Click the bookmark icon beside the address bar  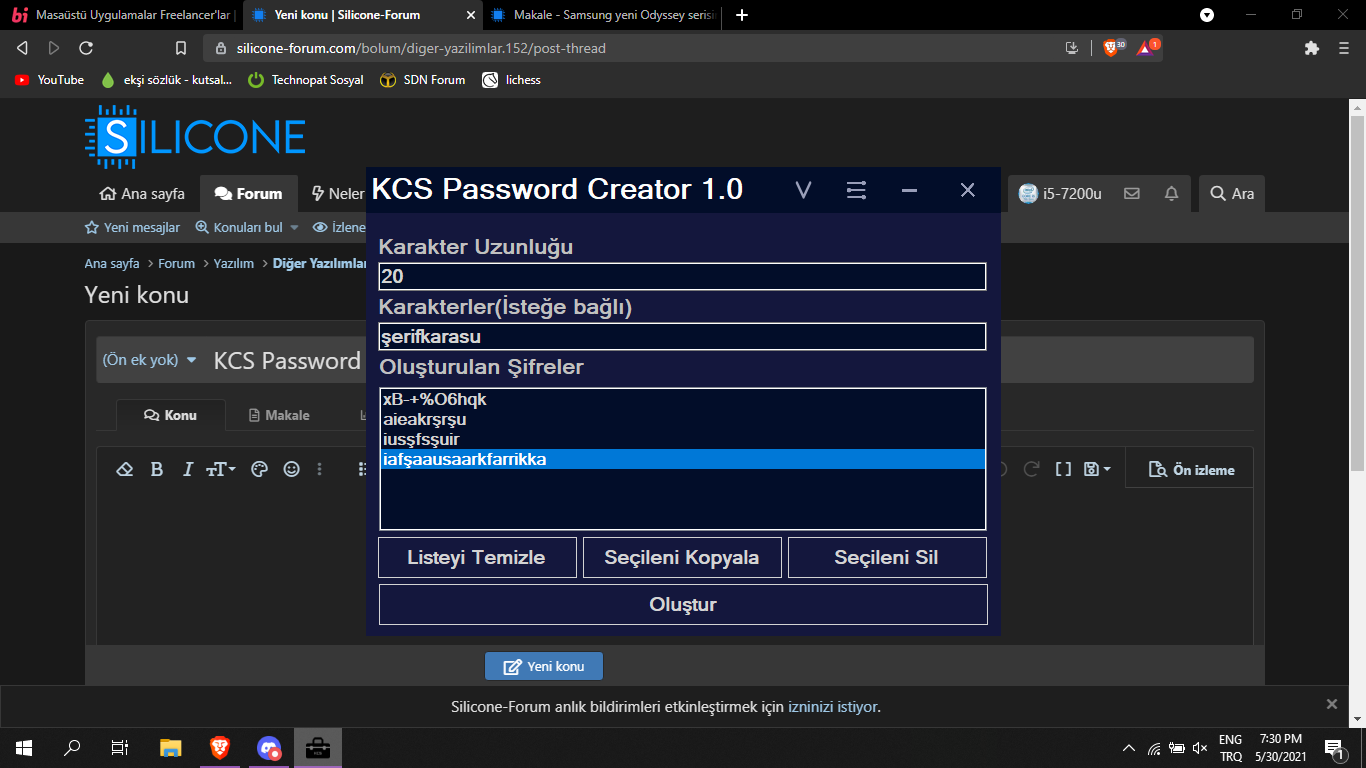(x=181, y=47)
